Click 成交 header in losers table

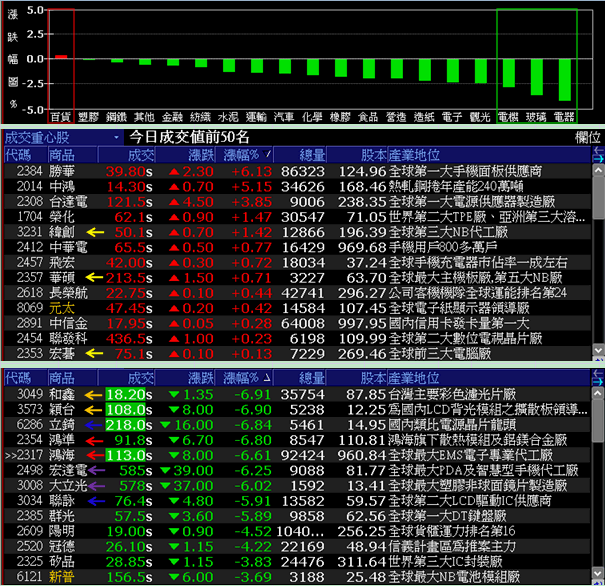(x=127, y=378)
